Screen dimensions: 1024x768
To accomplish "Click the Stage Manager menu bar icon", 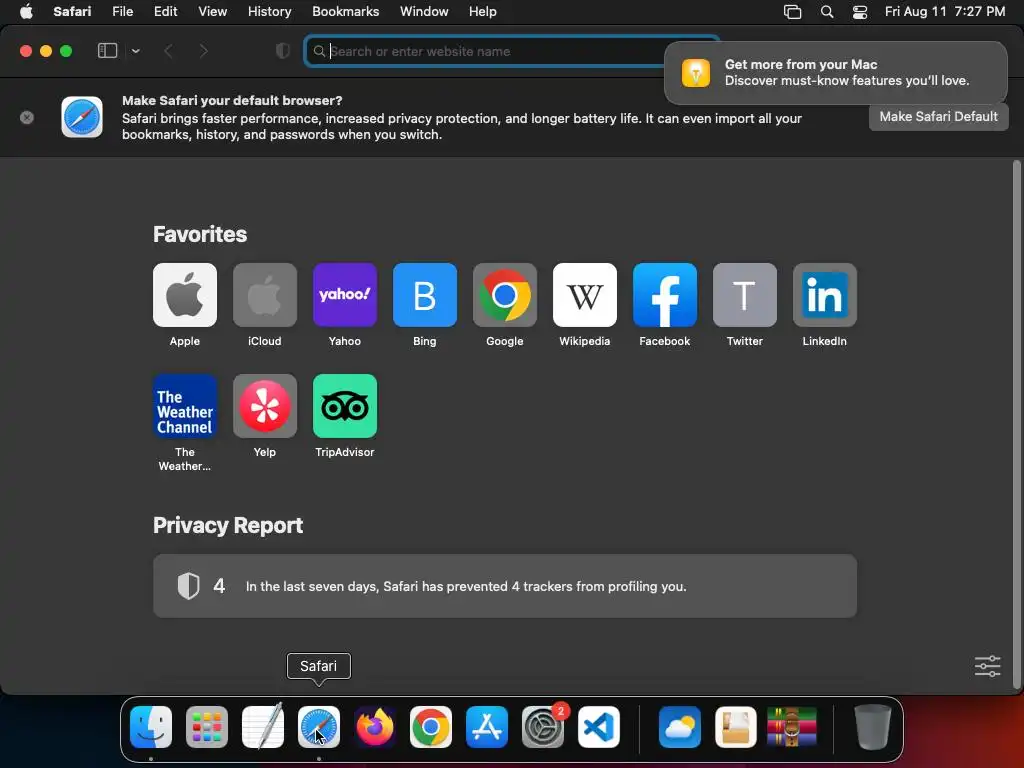I will pyautogui.click(x=792, y=11).
